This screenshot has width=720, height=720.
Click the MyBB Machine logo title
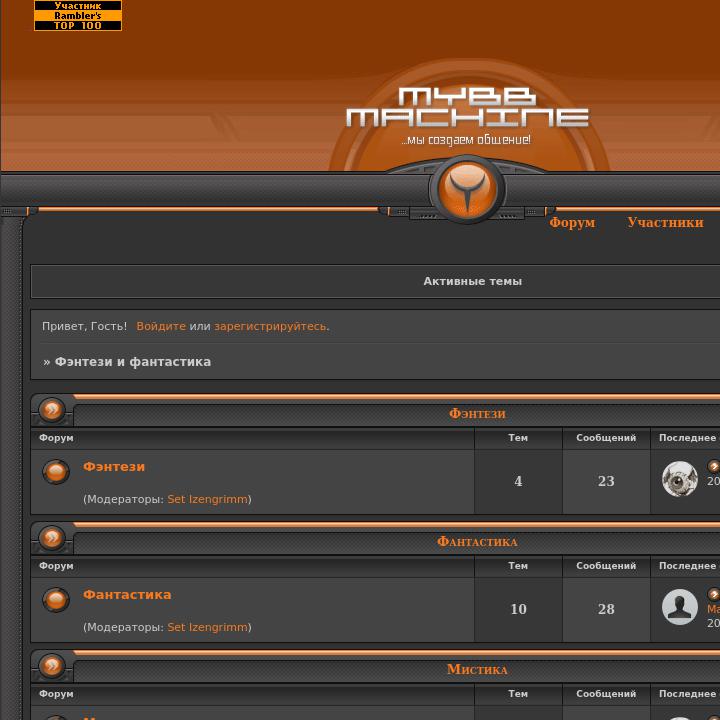pos(467,107)
